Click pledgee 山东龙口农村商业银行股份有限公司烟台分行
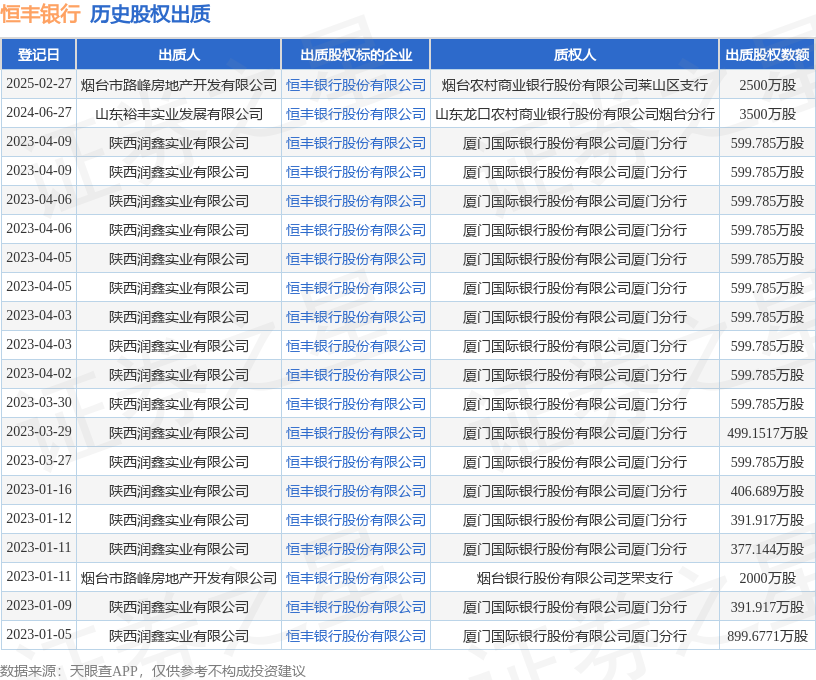Viewport: 816px width, 680px height. point(575,114)
